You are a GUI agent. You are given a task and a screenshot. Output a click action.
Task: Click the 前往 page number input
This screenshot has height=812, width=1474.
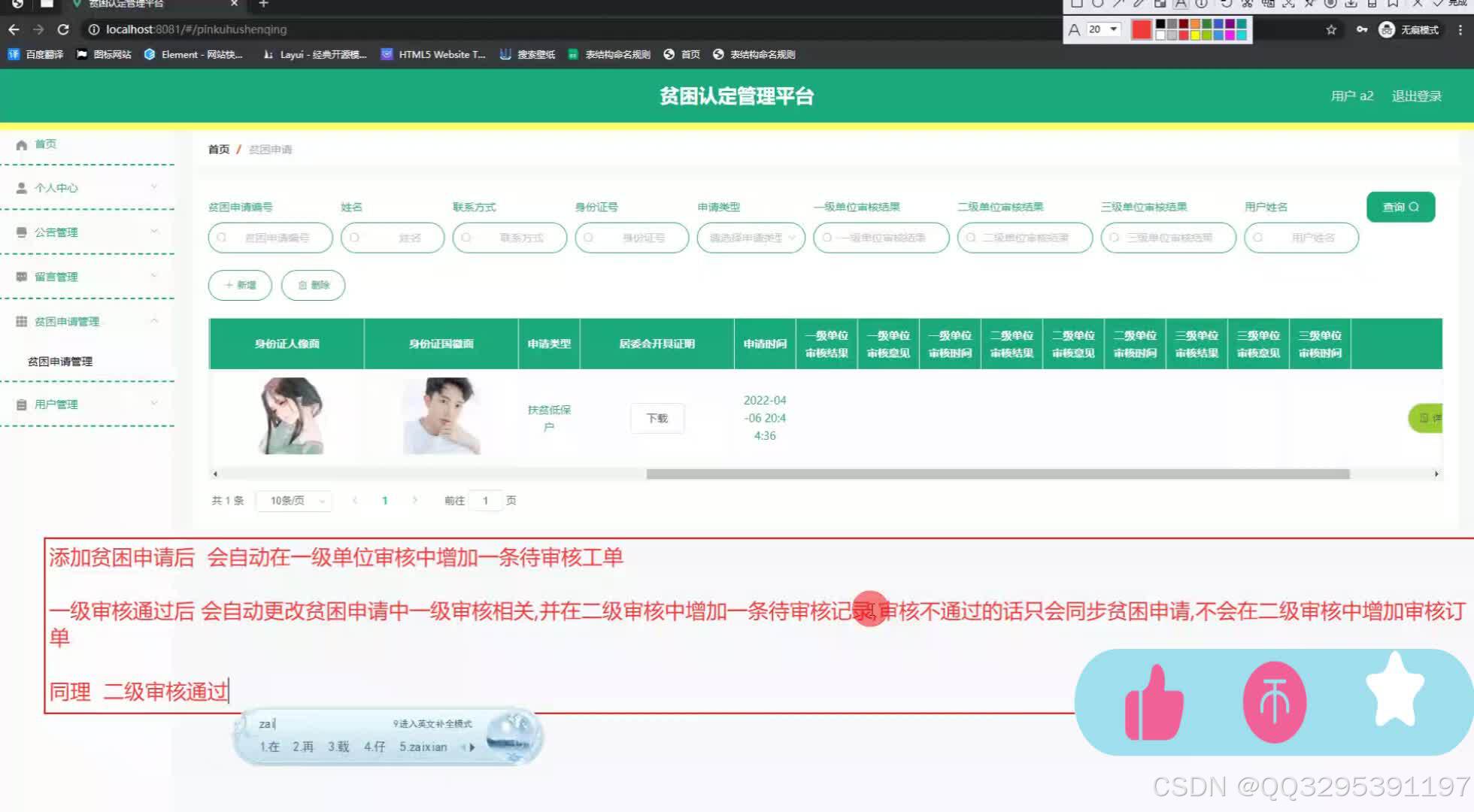pos(485,501)
